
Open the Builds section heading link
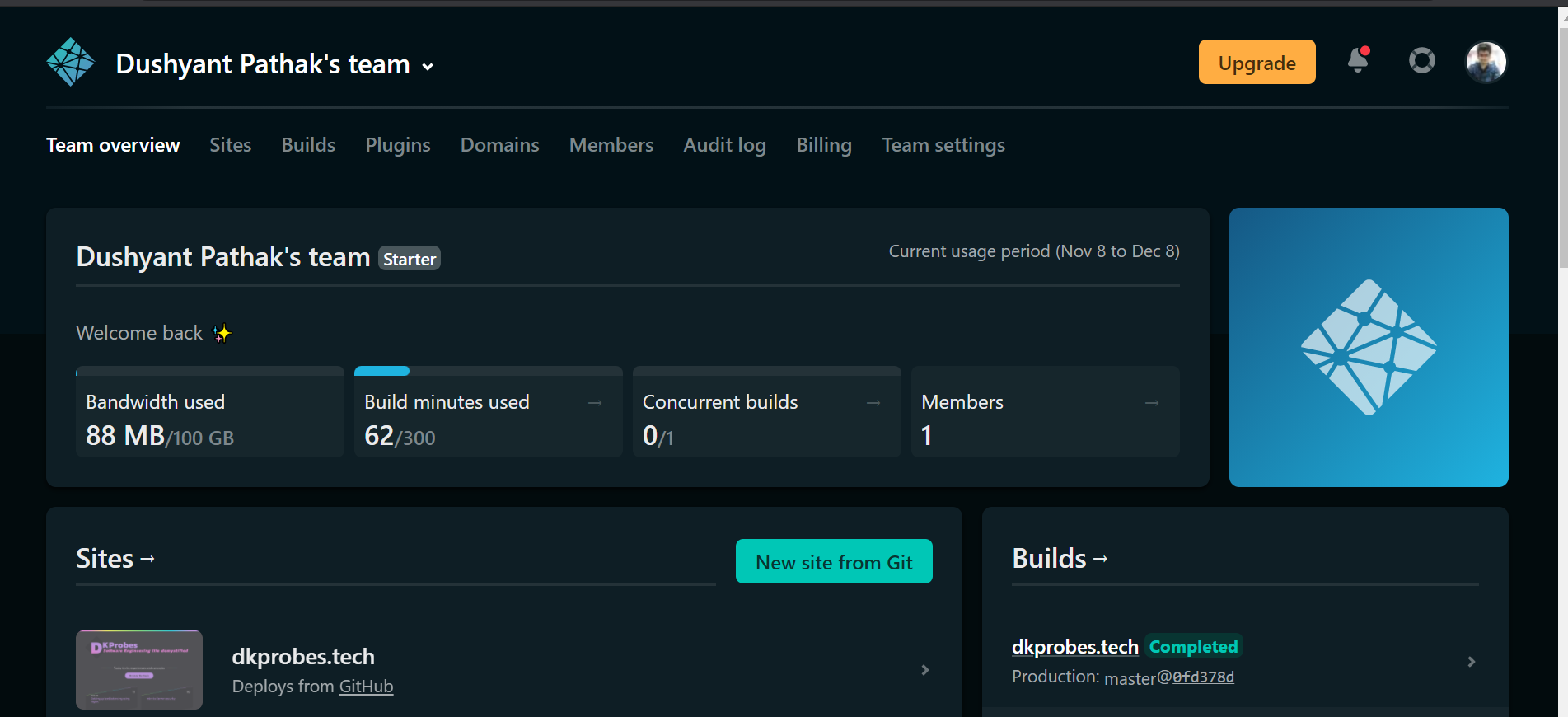click(x=1060, y=559)
